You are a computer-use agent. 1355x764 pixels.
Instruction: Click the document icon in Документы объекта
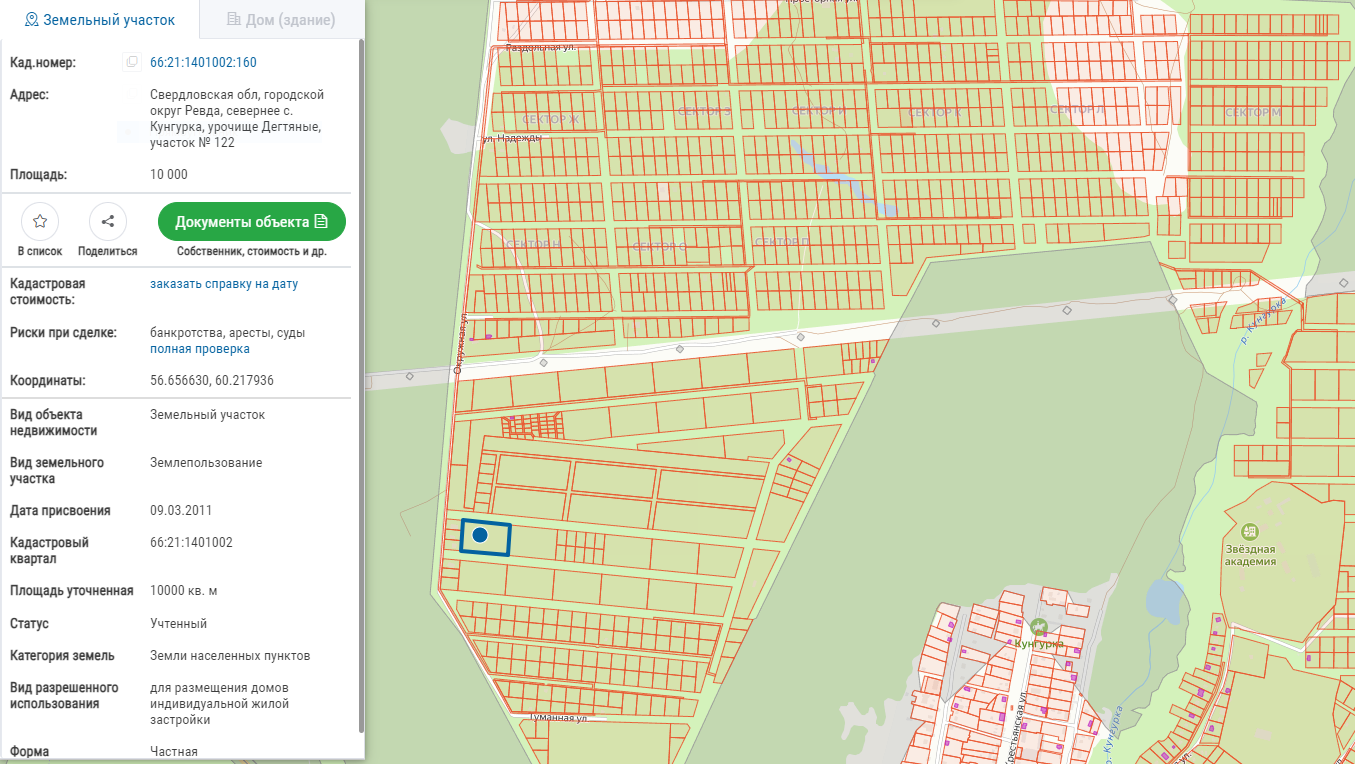click(x=321, y=222)
